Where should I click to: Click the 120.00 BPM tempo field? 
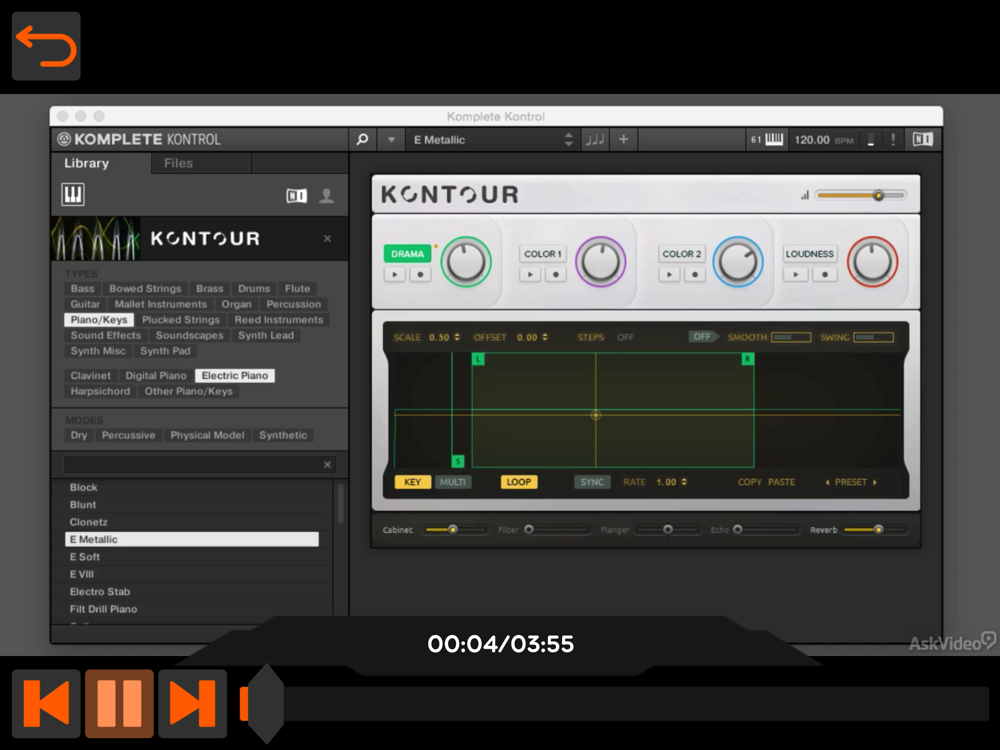click(x=823, y=140)
